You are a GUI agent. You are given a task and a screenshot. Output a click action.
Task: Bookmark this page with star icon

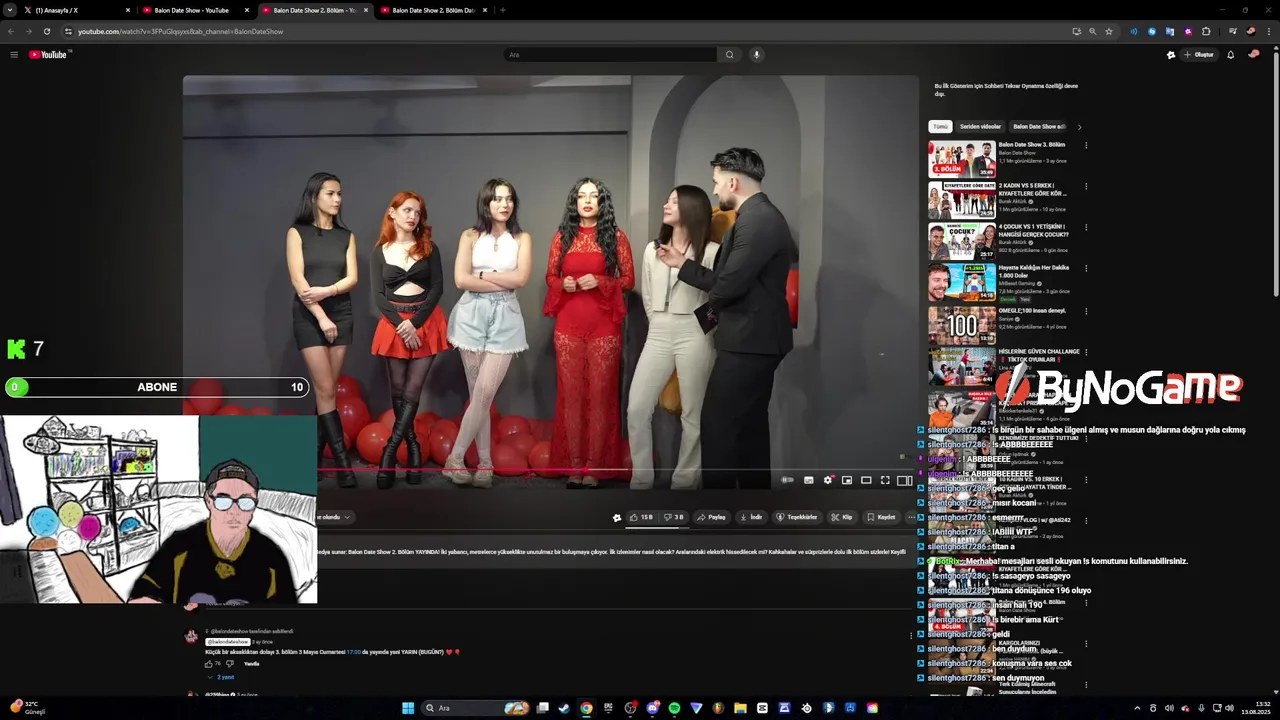pos(1109,31)
